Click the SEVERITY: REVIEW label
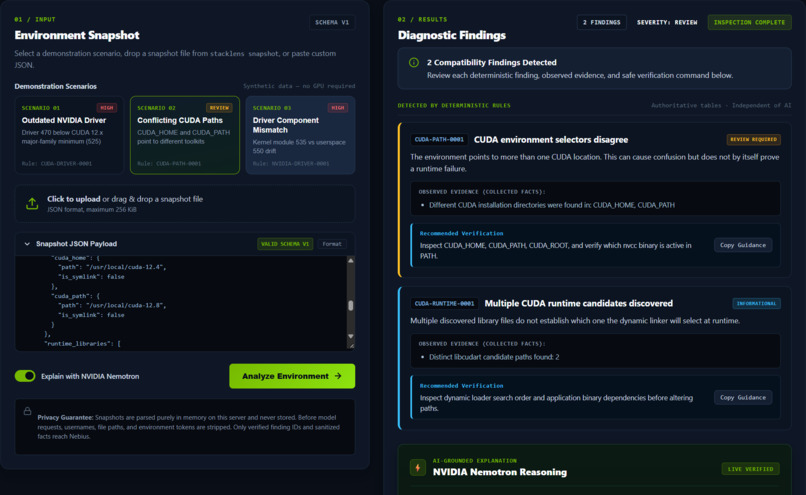 pos(667,22)
